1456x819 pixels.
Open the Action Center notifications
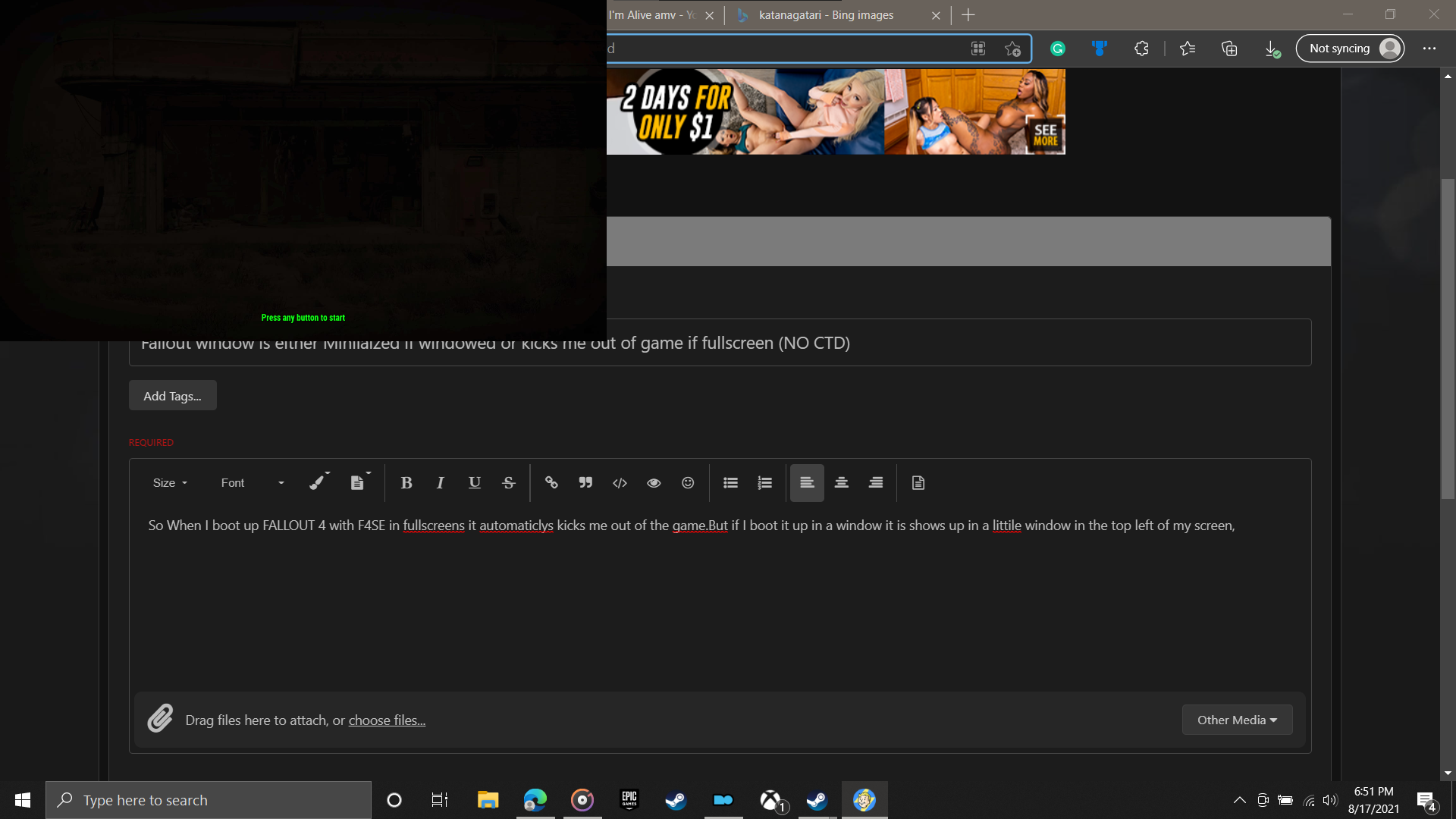coord(1426,801)
